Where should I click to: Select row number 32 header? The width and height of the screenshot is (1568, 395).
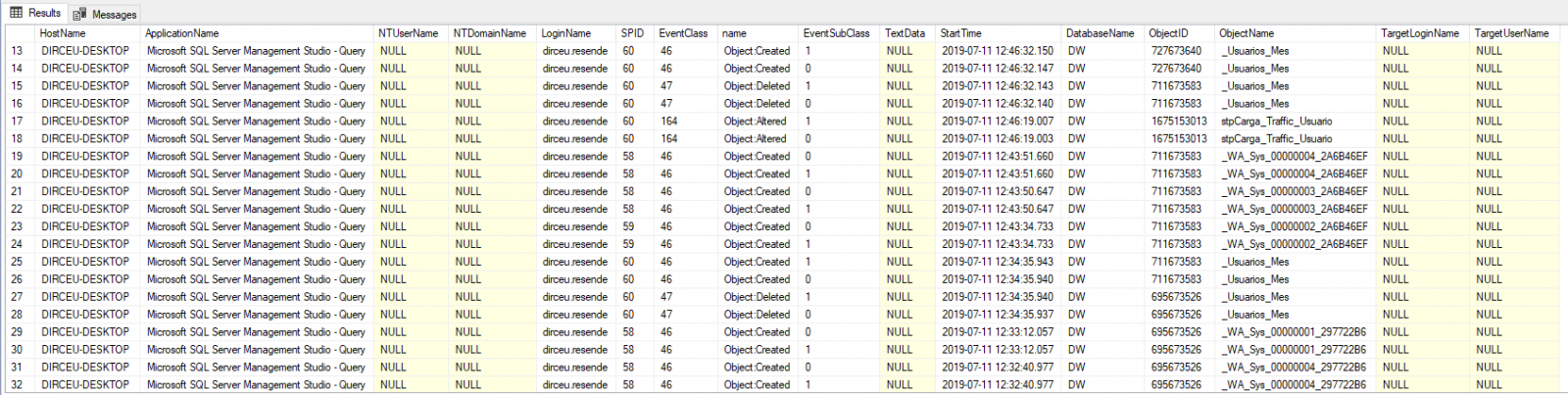[x=18, y=385]
